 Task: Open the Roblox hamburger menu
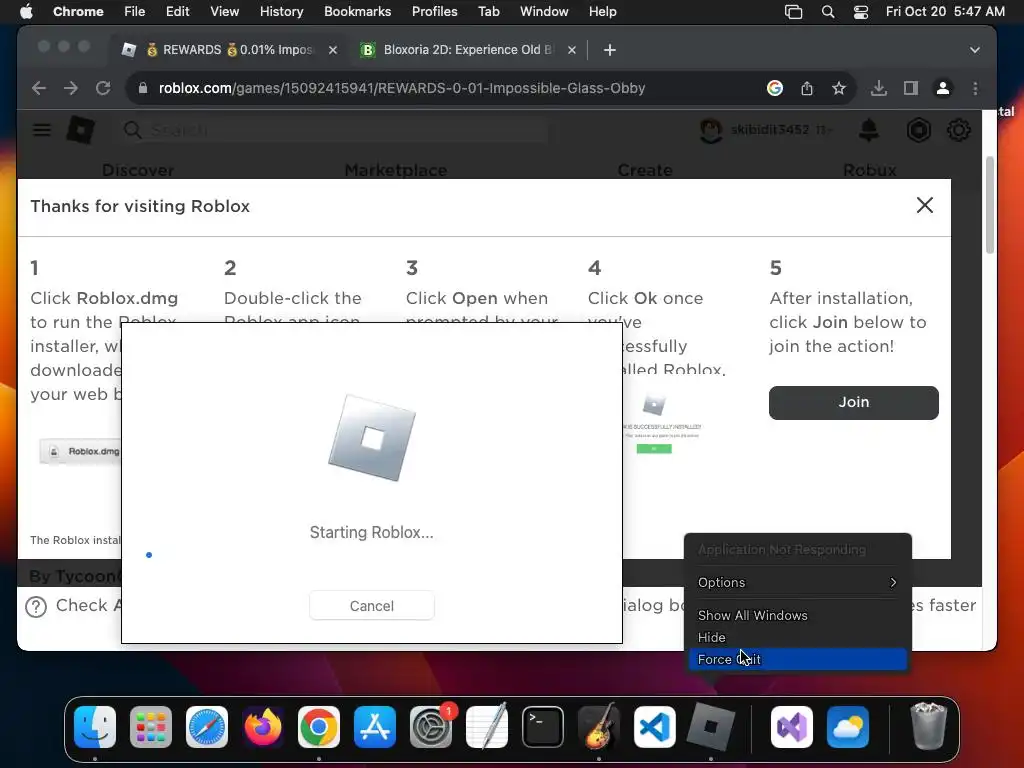[42, 130]
